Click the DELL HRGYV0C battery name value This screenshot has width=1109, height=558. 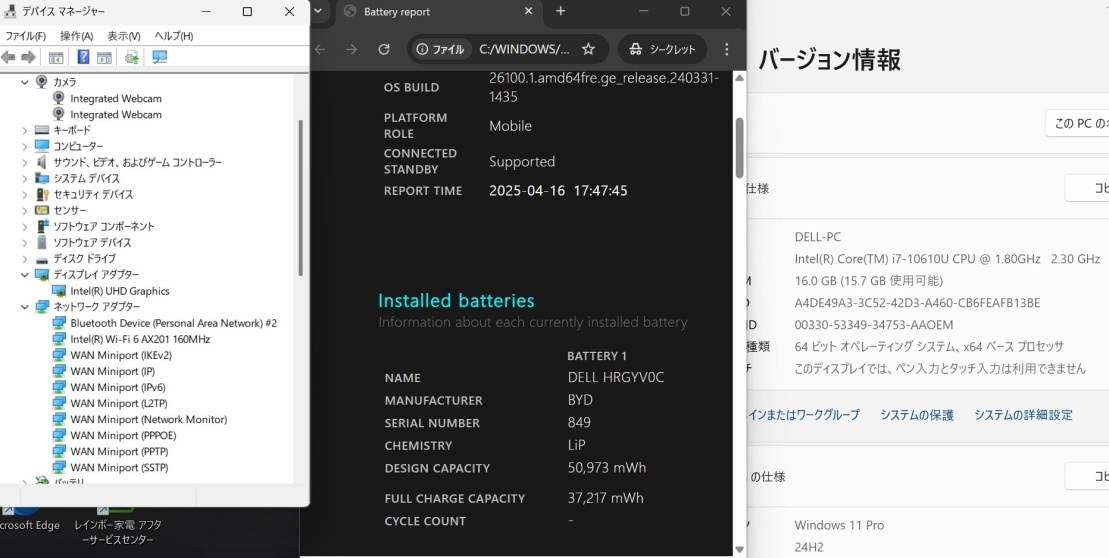point(615,378)
